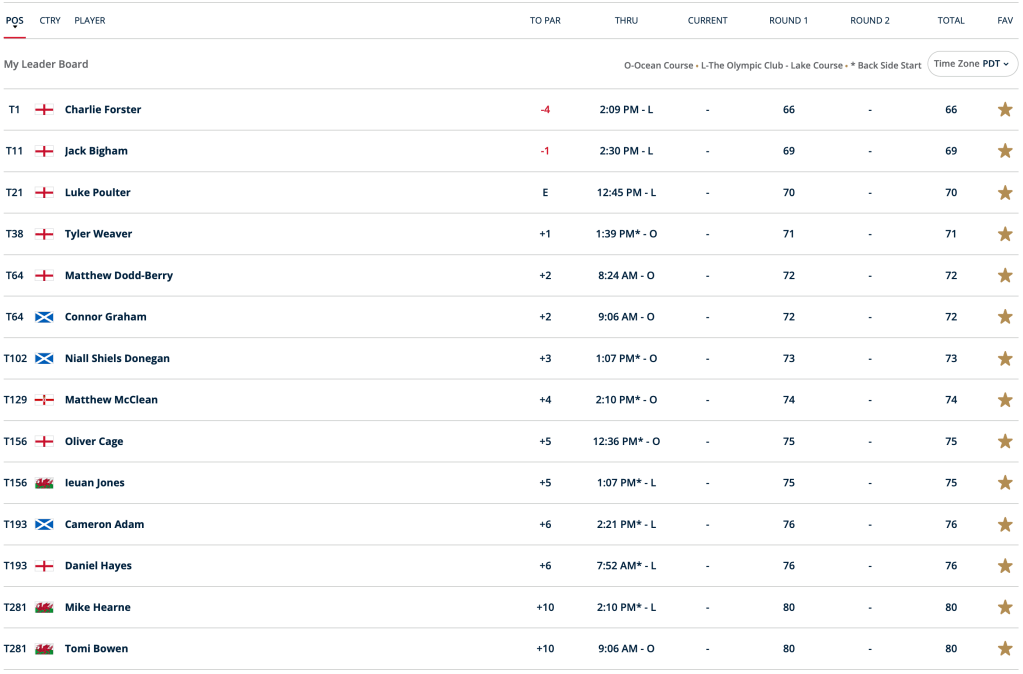The height and width of the screenshot is (674, 1023).
Task: Open Matthew Dodd-Berry's scorecard row
Action: click(x=119, y=275)
